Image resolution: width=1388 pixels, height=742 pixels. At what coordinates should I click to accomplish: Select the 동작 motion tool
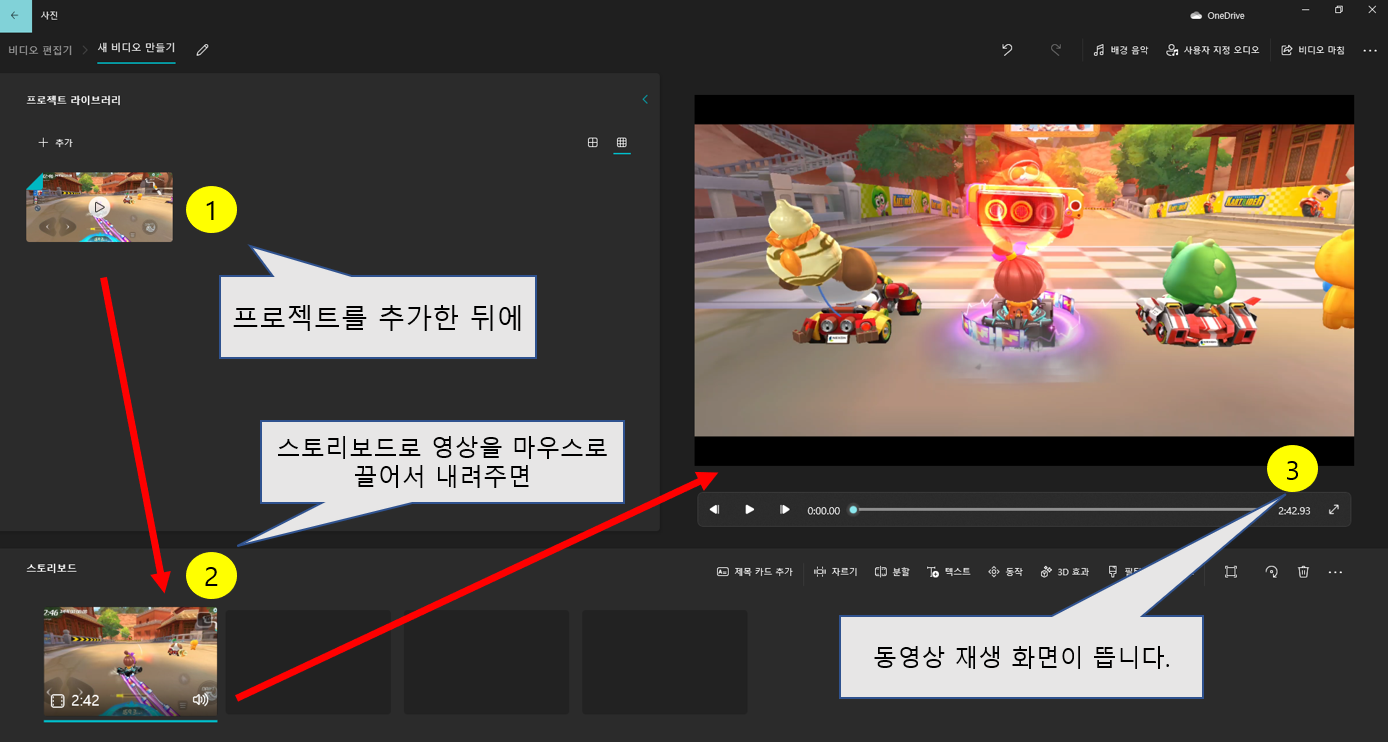(x=1005, y=572)
